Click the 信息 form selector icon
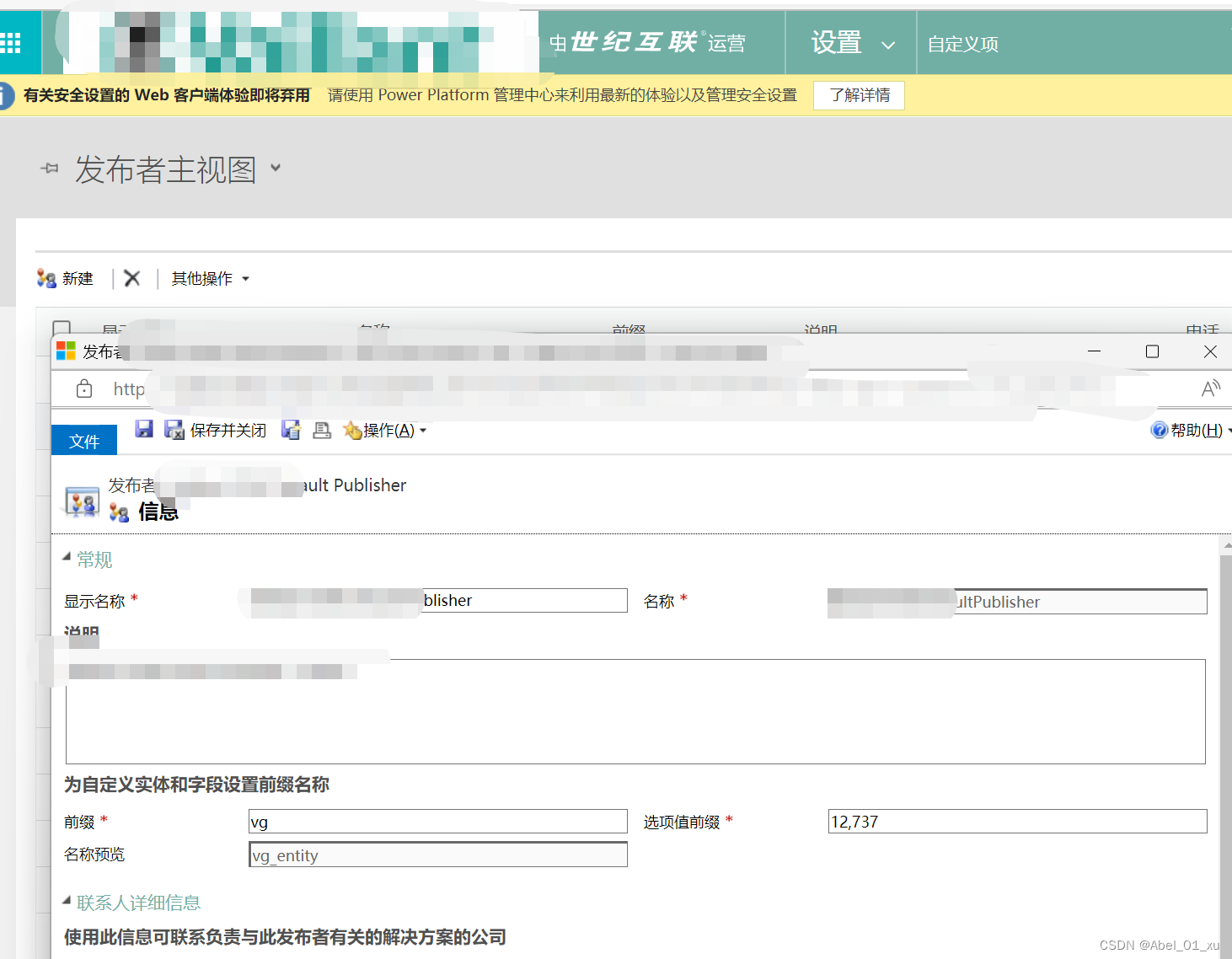1232x959 pixels. [119, 512]
